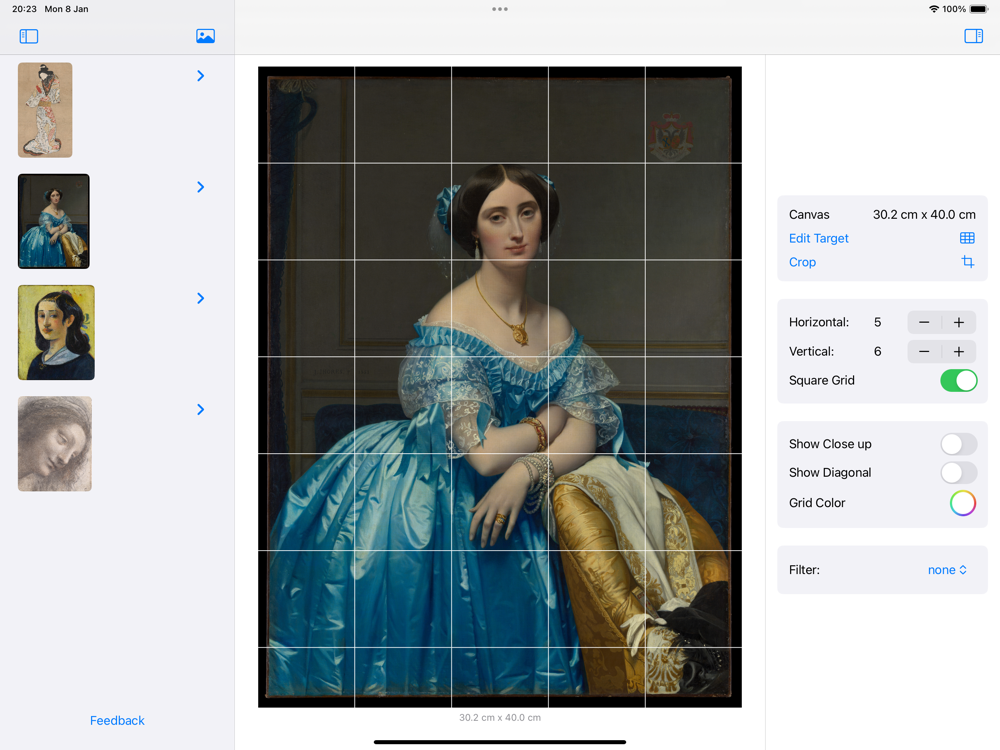The height and width of the screenshot is (750, 1000).
Task: Tap the 20:23 clock in status bar
Action: point(24,9)
